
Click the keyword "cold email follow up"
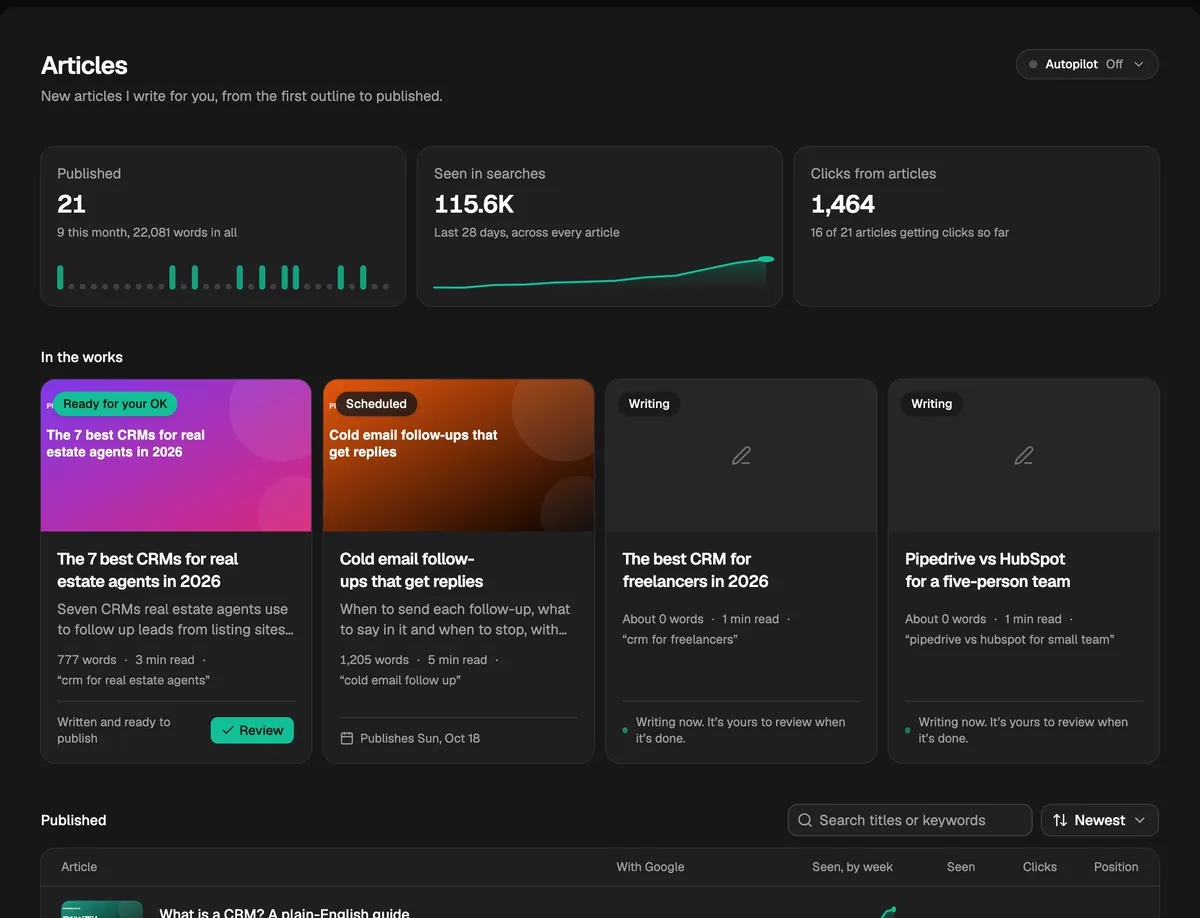point(400,680)
